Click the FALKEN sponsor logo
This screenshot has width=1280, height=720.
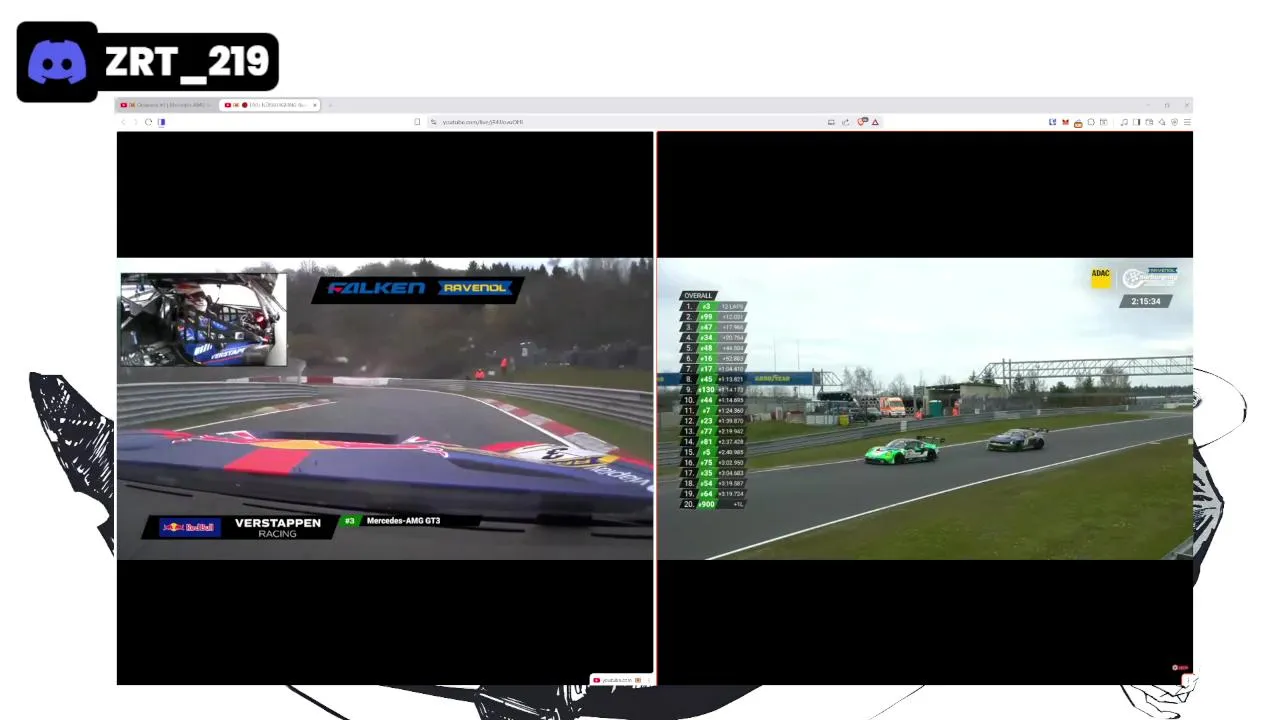point(377,288)
